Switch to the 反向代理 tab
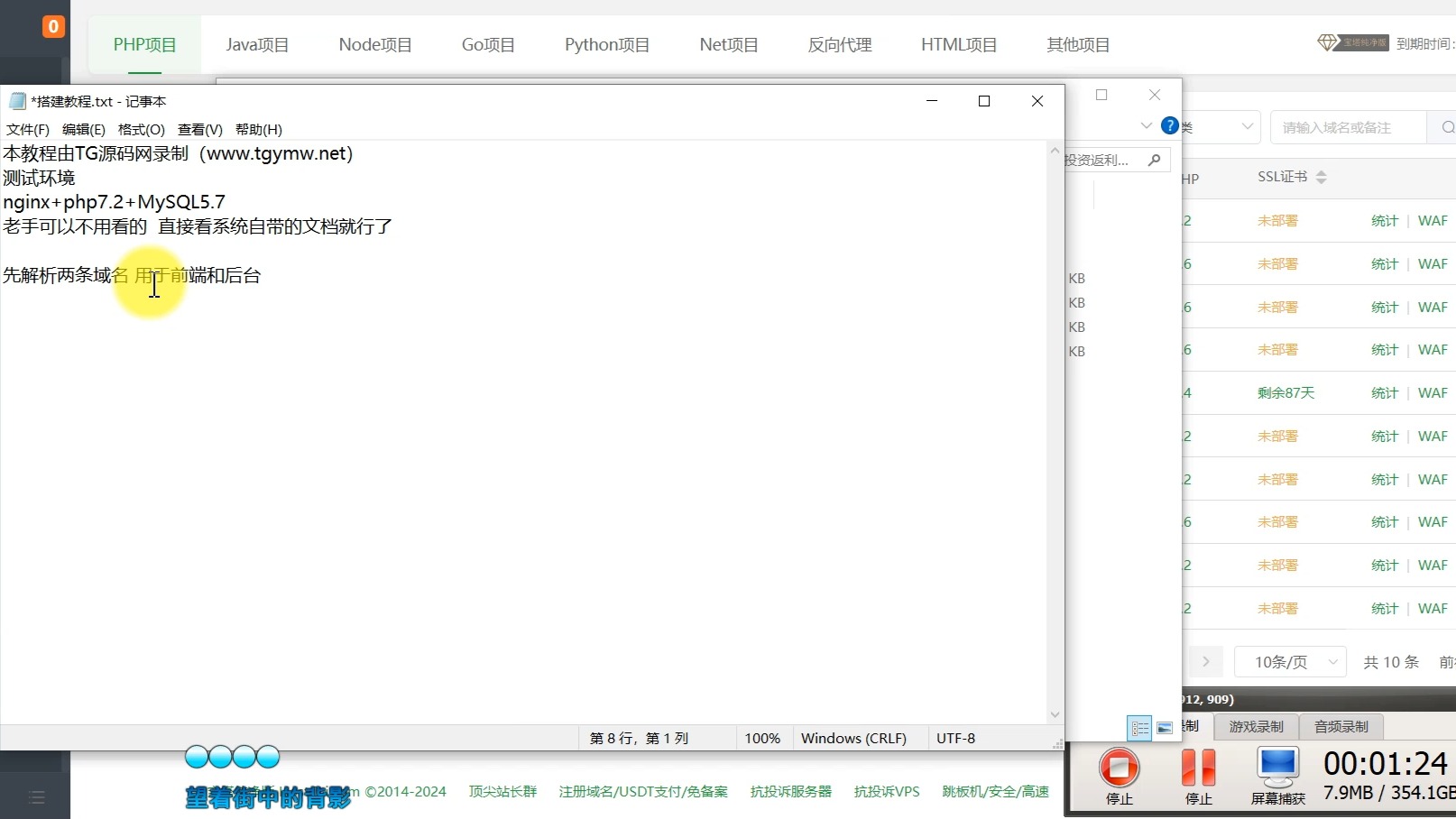This screenshot has height=819, width=1456. click(840, 44)
